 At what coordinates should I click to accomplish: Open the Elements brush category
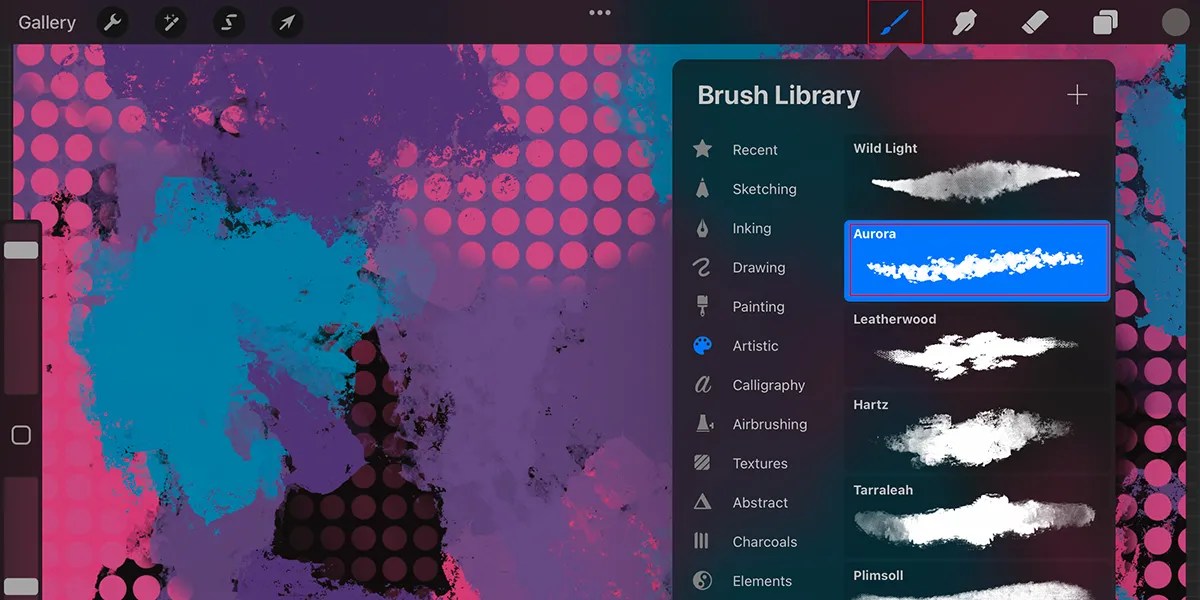[764, 580]
